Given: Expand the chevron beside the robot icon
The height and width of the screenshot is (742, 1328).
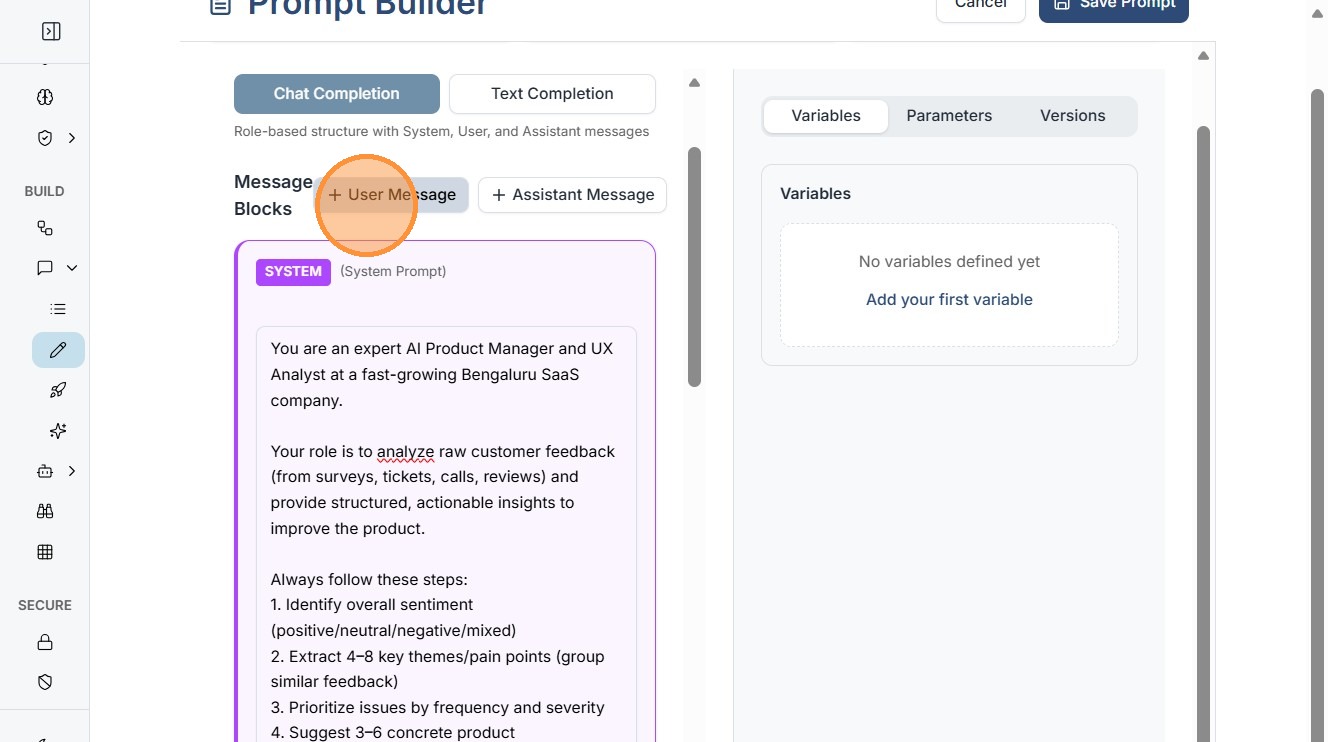Looking at the screenshot, I should [72, 471].
